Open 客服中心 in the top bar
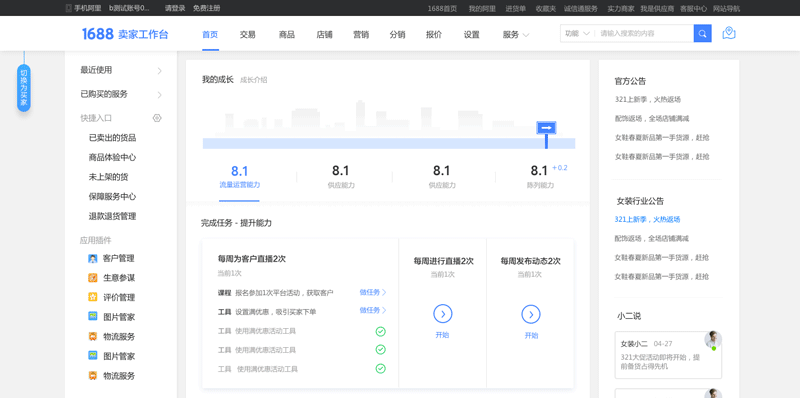The height and width of the screenshot is (398, 800). pyautogui.click(x=693, y=9)
